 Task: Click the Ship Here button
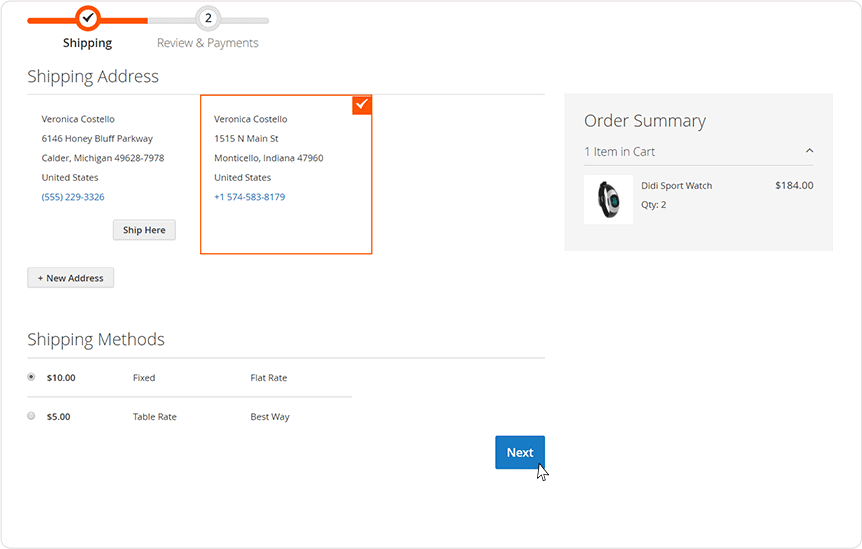click(x=144, y=230)
